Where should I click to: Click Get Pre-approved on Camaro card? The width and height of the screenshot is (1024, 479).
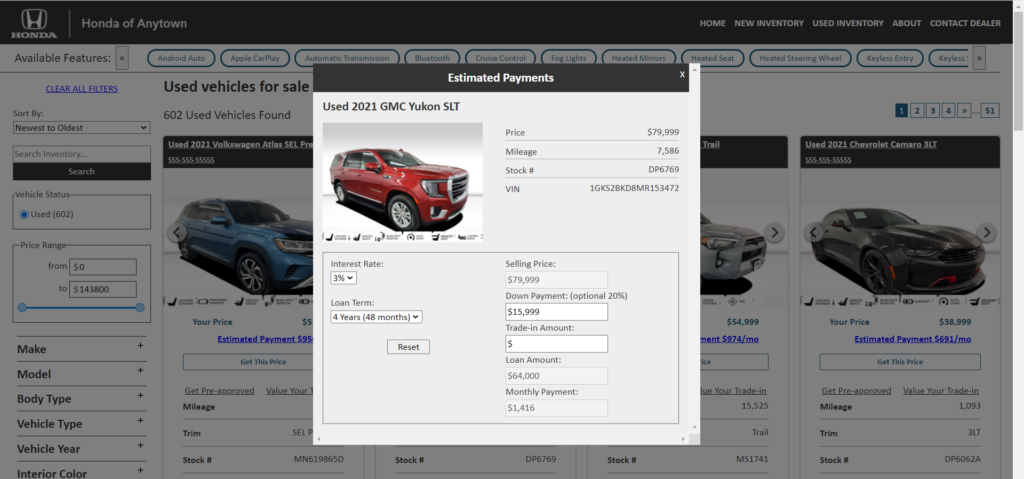click(x=856, y=391)
